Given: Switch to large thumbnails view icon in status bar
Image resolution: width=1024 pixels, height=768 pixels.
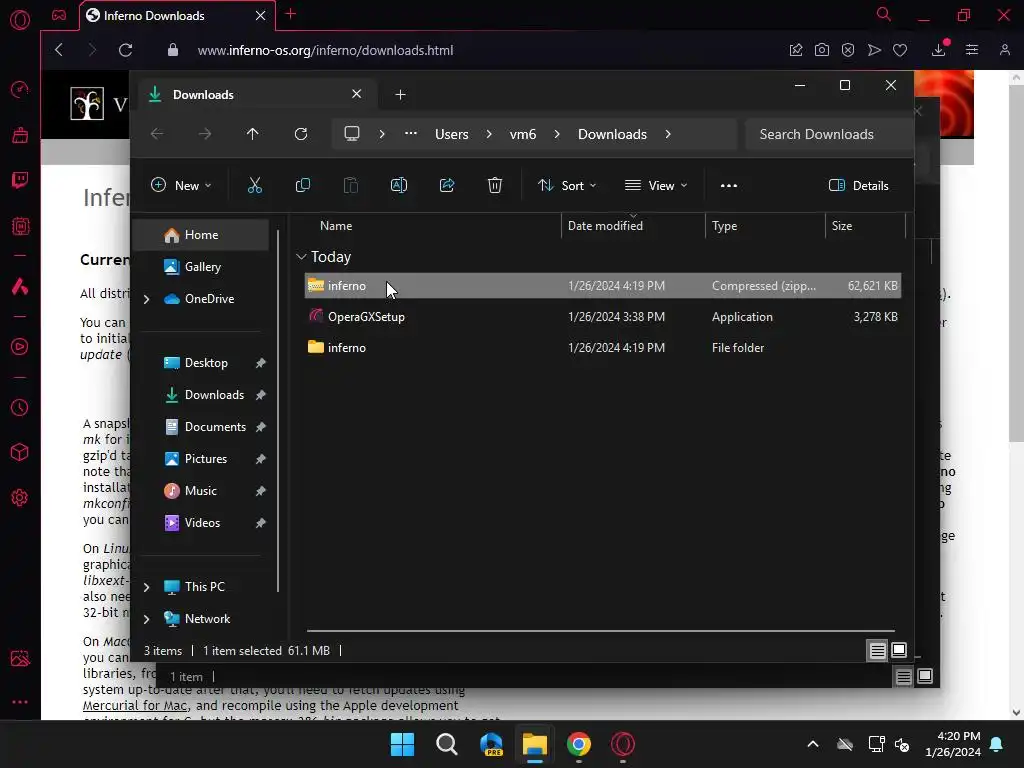Looking at the screenshot, I should coord(899,650).
